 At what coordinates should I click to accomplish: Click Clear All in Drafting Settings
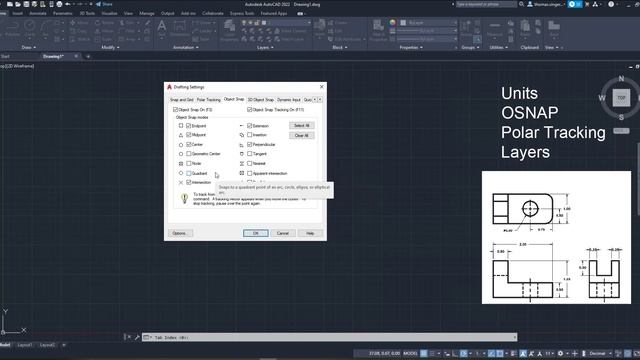302,136
